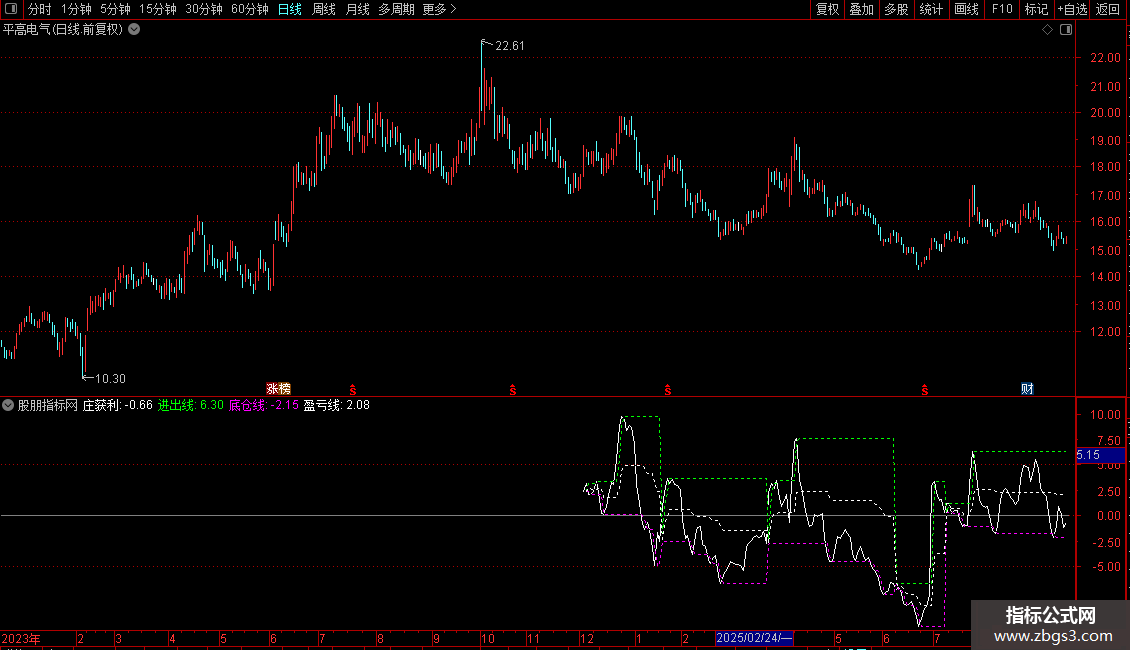This screenshot has height=650, width=1130.
Task: Click the S marker near July 2025
Action: tap(925, 390)
